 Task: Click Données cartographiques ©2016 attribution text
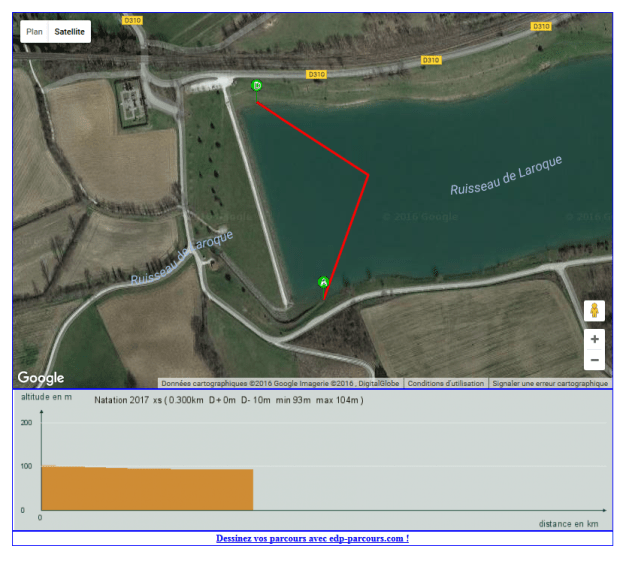[280, 383]
